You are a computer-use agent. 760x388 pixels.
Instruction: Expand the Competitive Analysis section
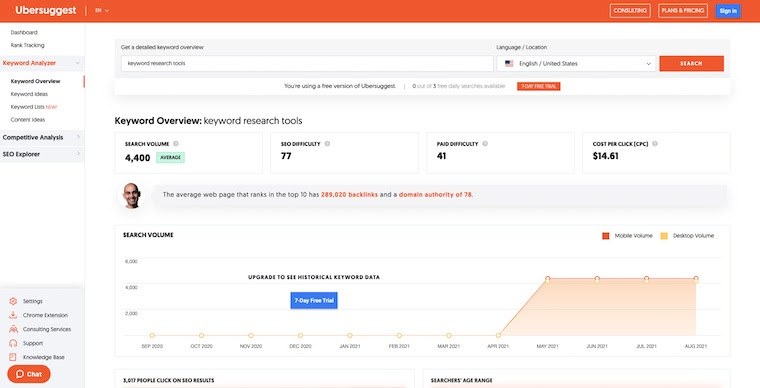click(42, 138)
